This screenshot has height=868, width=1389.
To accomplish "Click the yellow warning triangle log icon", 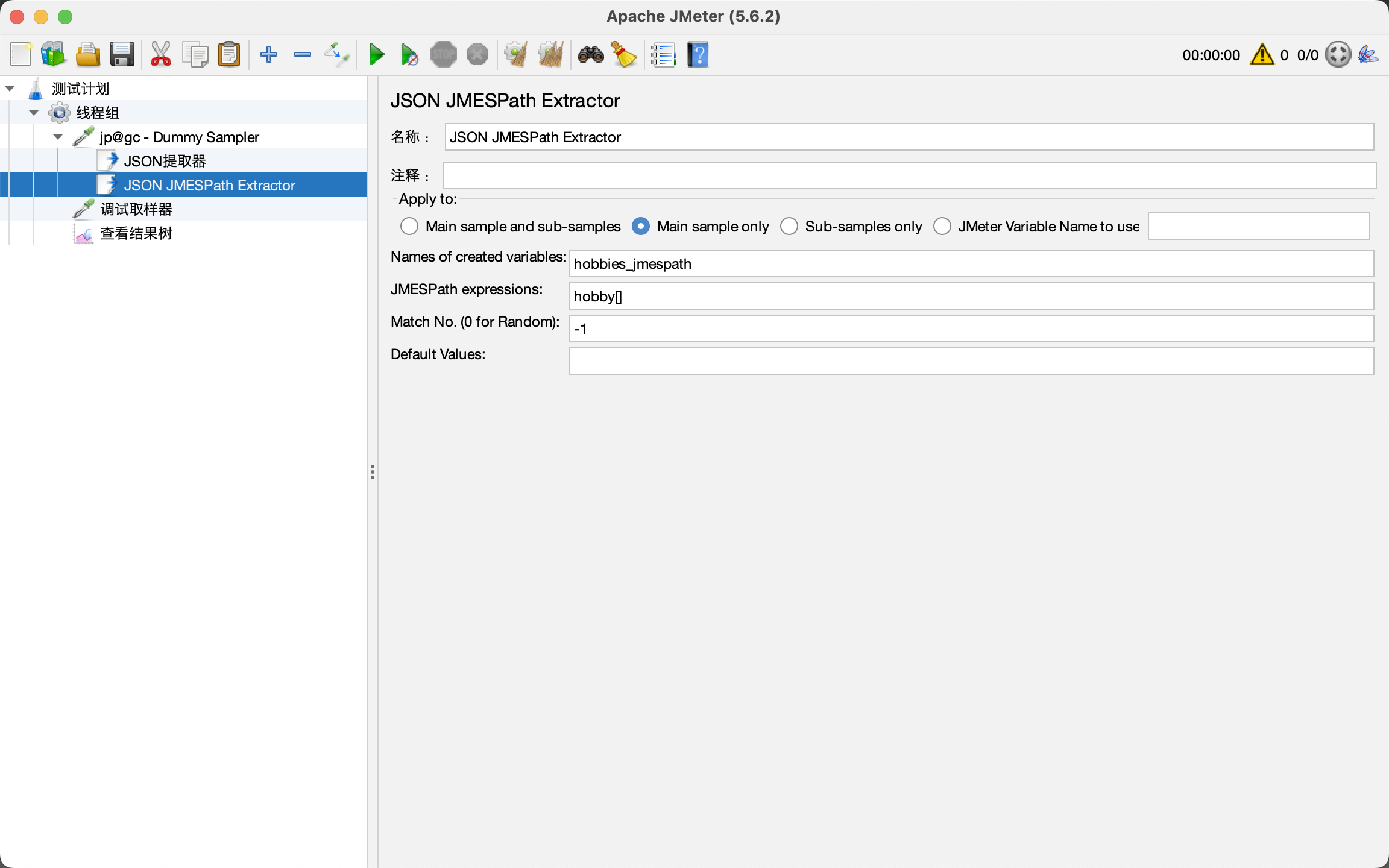I will [1262, 55].
